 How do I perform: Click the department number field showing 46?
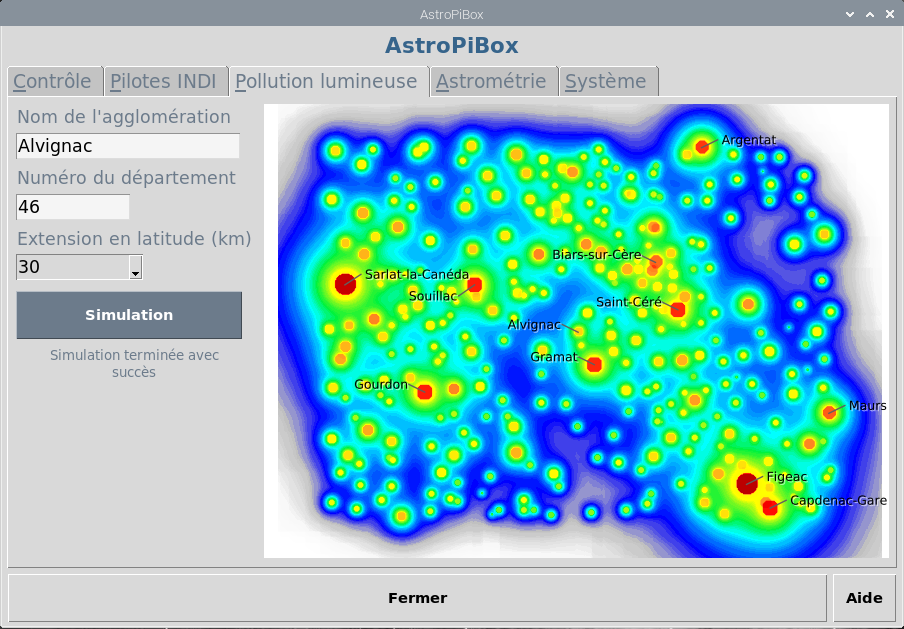pyautogui.click(x=73, y=207)
